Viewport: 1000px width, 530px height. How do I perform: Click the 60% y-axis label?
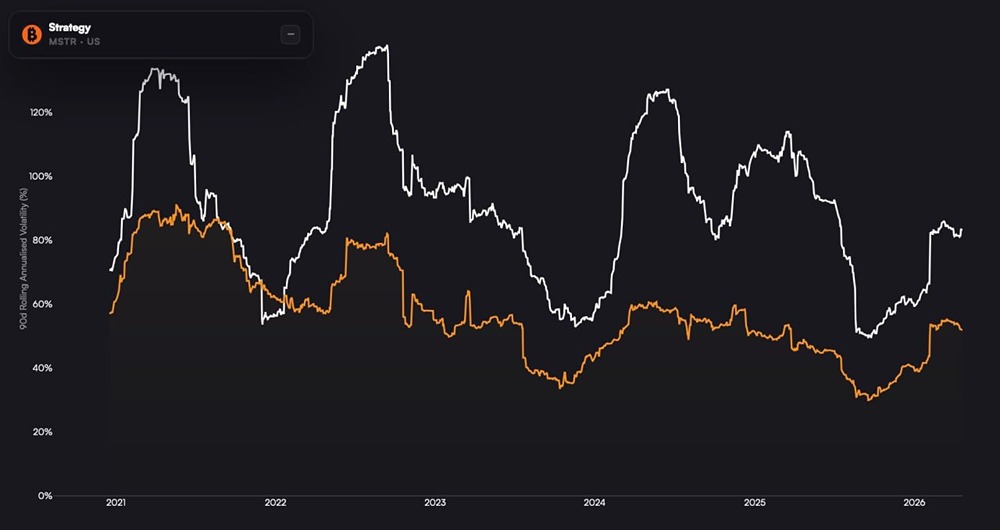tap(43, 304)
